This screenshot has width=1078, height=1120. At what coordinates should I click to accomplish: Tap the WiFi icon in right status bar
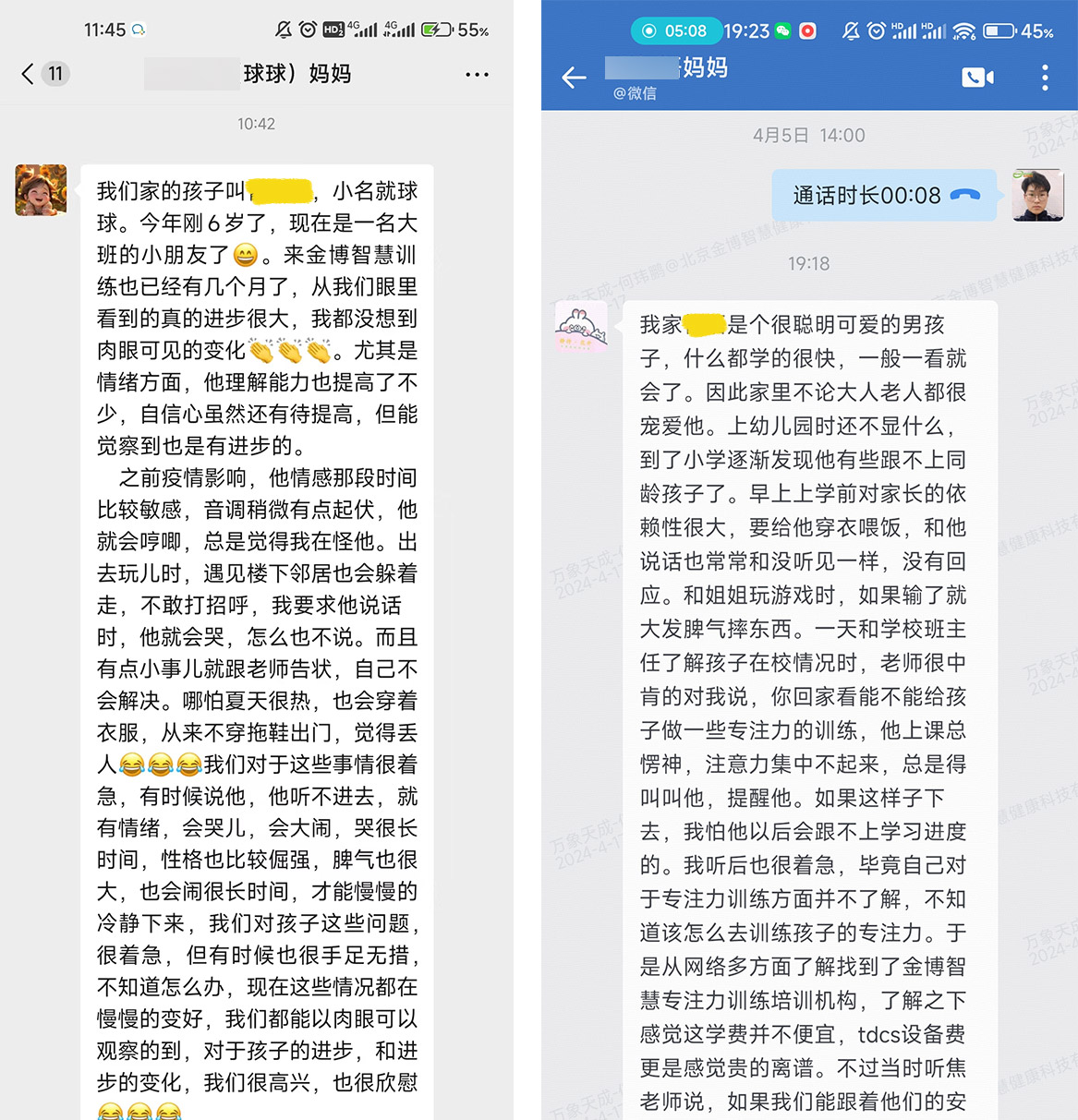click(964, 30)
